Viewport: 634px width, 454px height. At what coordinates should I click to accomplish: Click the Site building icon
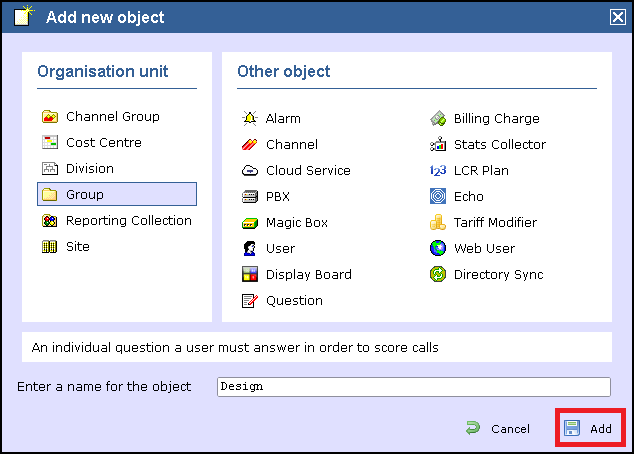[x=50, y=247]
